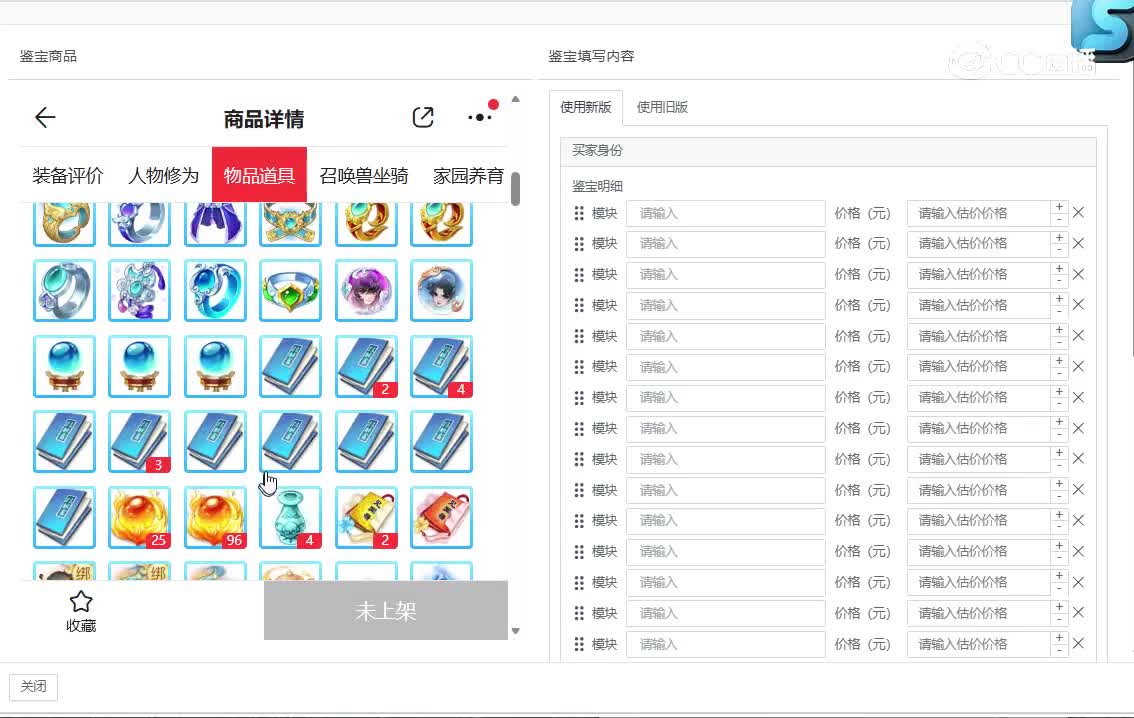Select the blue book item with badge 3
Screen dimensions: 1134x718
coord(140,442)
